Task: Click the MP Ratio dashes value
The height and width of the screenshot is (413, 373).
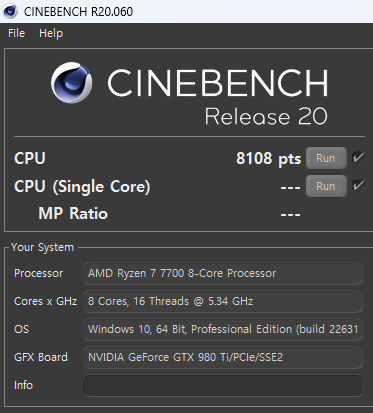Action: click(290, 214)
